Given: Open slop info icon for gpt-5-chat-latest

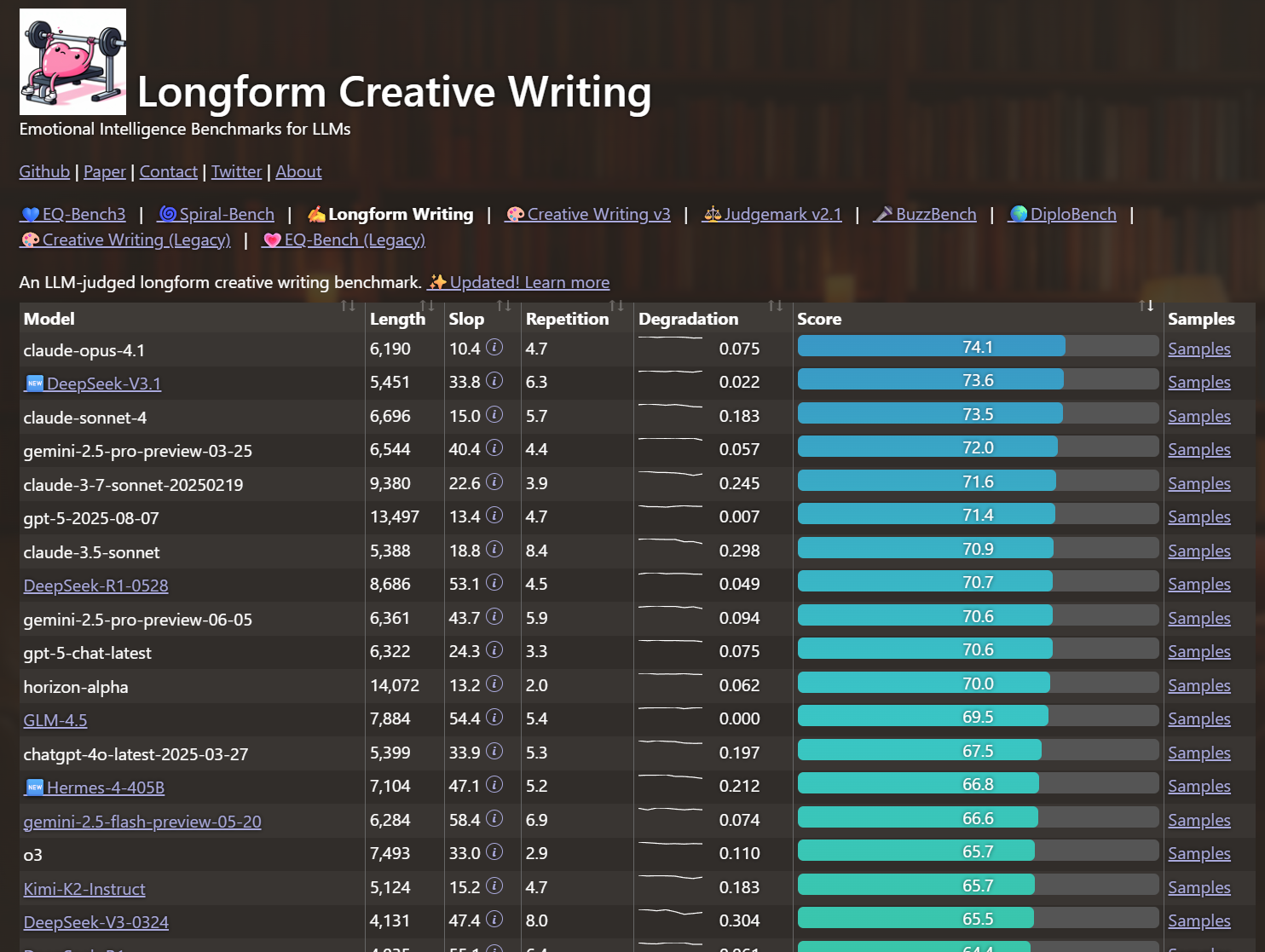Looking at the screenshot, I should 494,650.
